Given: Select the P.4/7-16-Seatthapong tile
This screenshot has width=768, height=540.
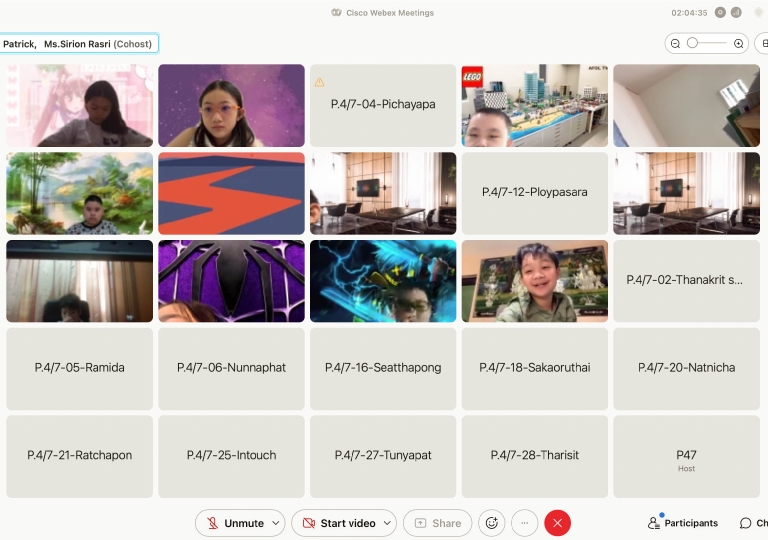Looking at the screenshot, I should click(383, 368).
